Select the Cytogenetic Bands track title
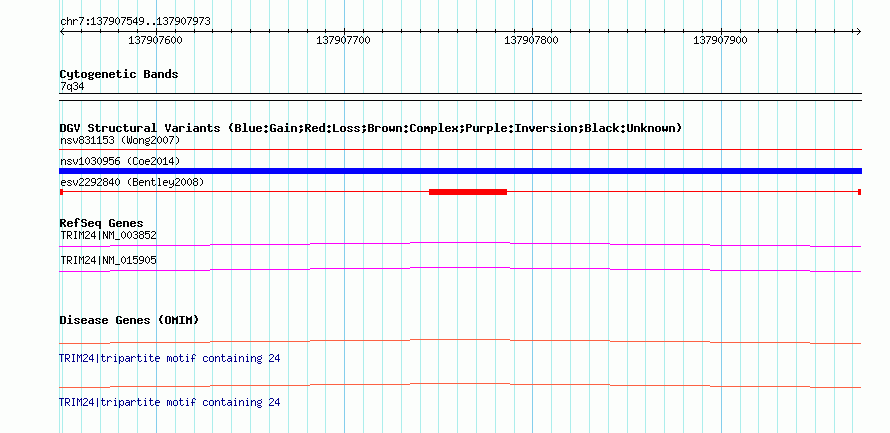The width and height of the screenshot is (890, 433). point(119,74)
